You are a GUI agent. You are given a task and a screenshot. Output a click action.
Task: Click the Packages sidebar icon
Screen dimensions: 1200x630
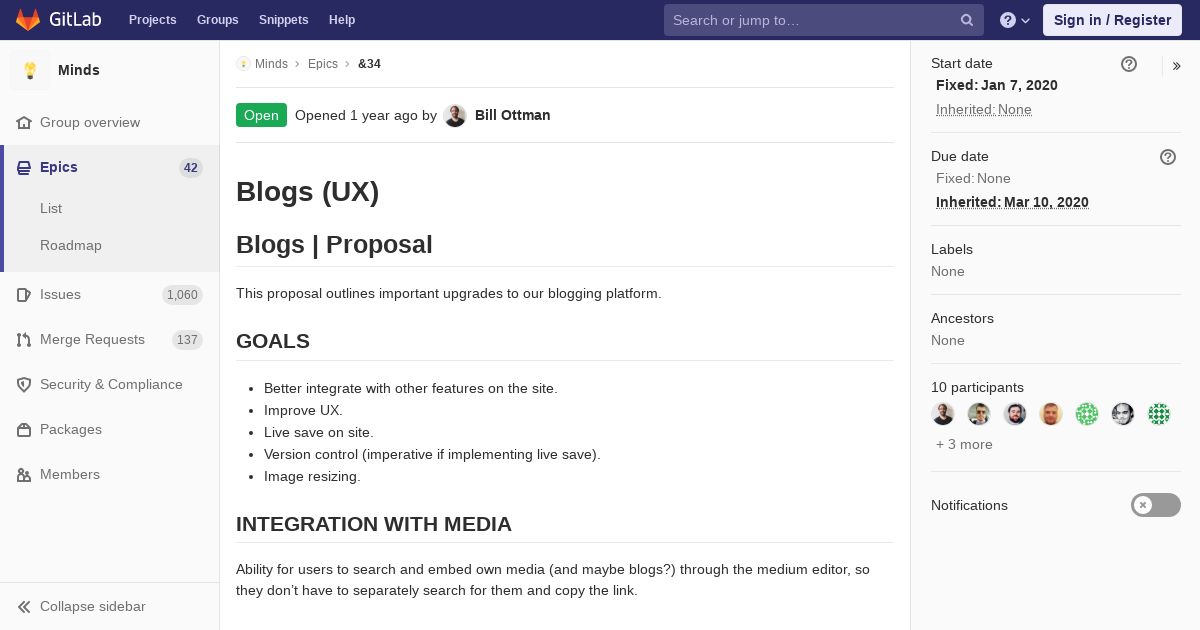(24, 429)
